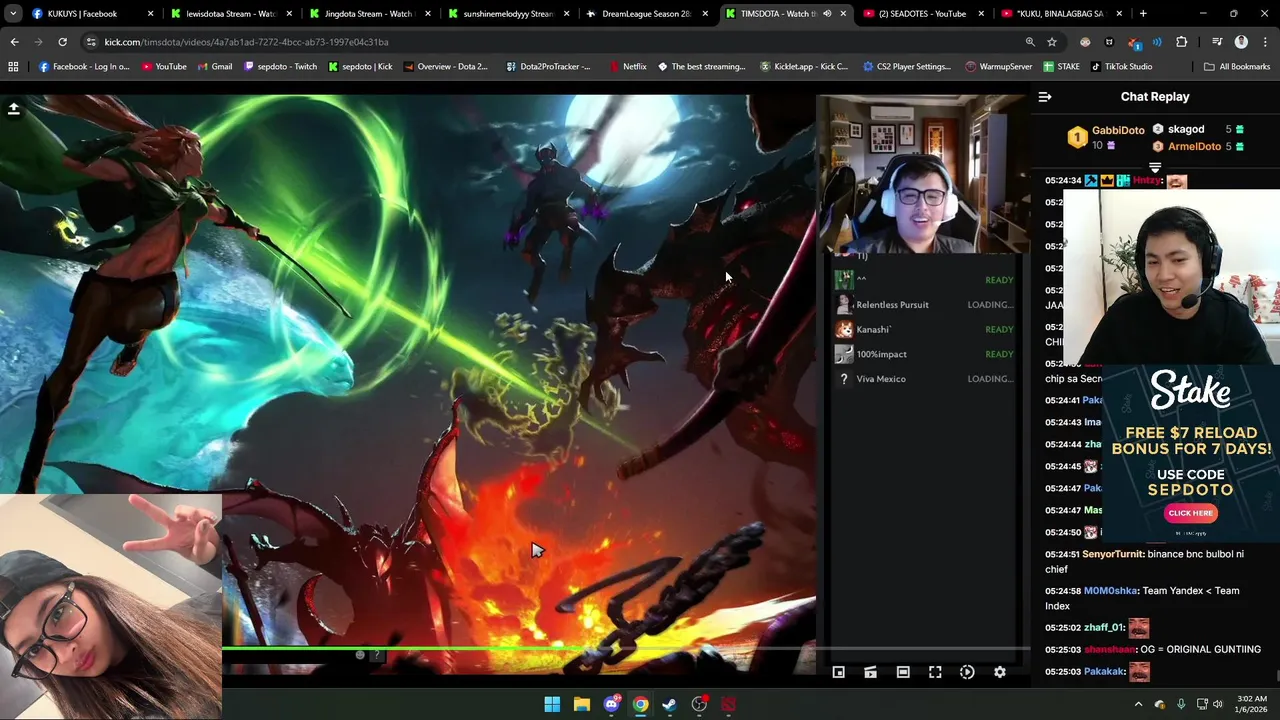Open Steam from the taskbar
This screenshot has height=720, width=1280.
coord(669,704)
